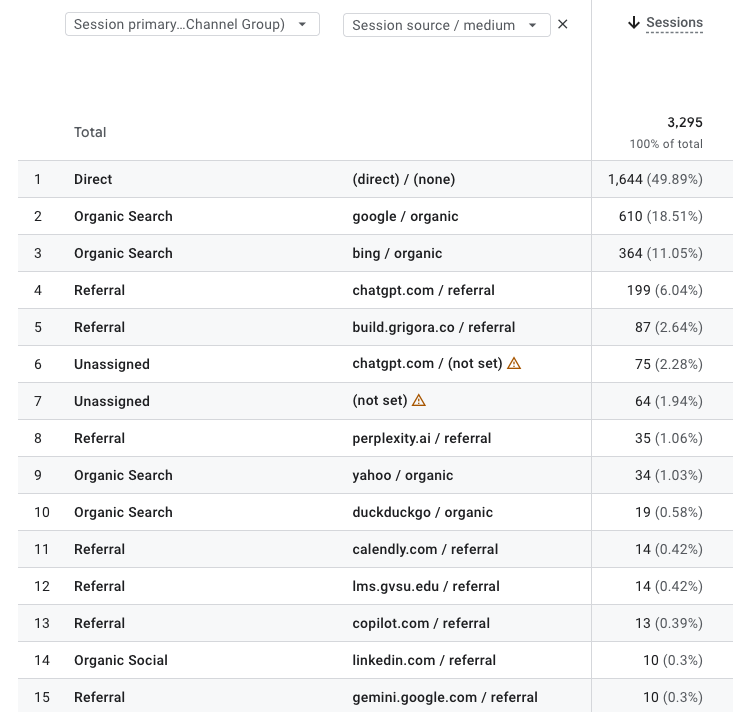Click the 199 (6.04%) sessions value
The height and width of the screenshot is (712, 733).
665,290
